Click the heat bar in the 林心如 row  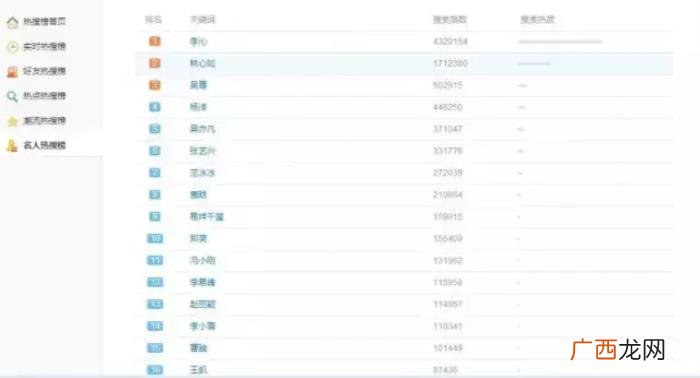534,63
